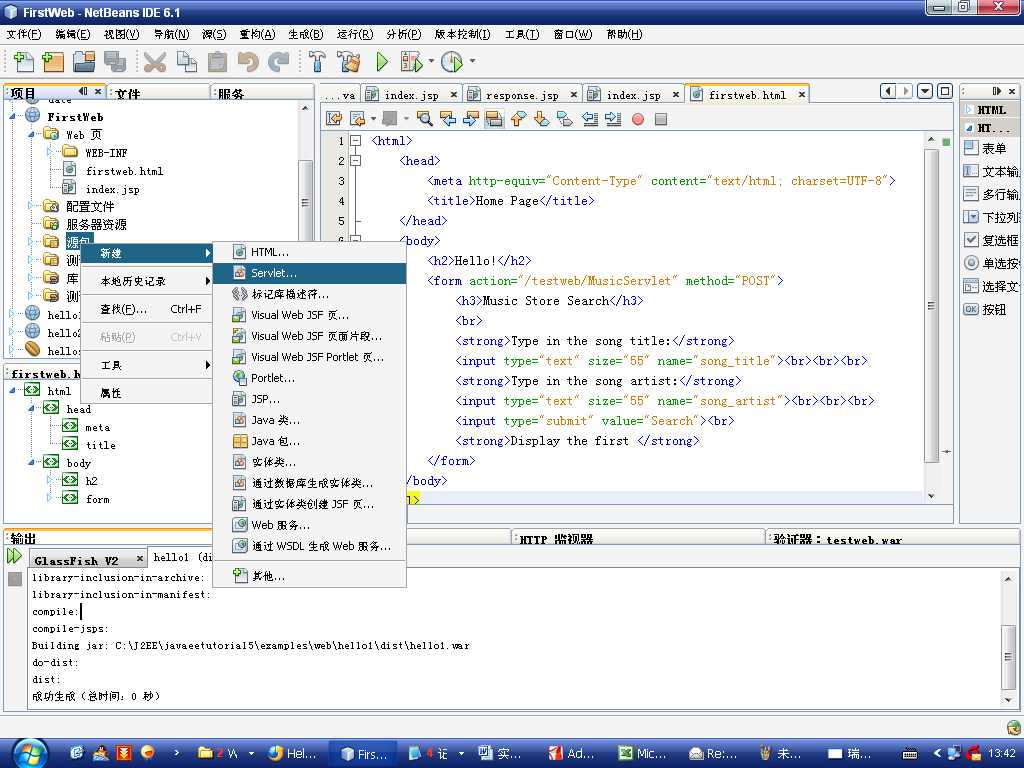Click the editor Find Selection magnifier icon
This screenshot has width=1024, height=768.
[x=424, y=119]
